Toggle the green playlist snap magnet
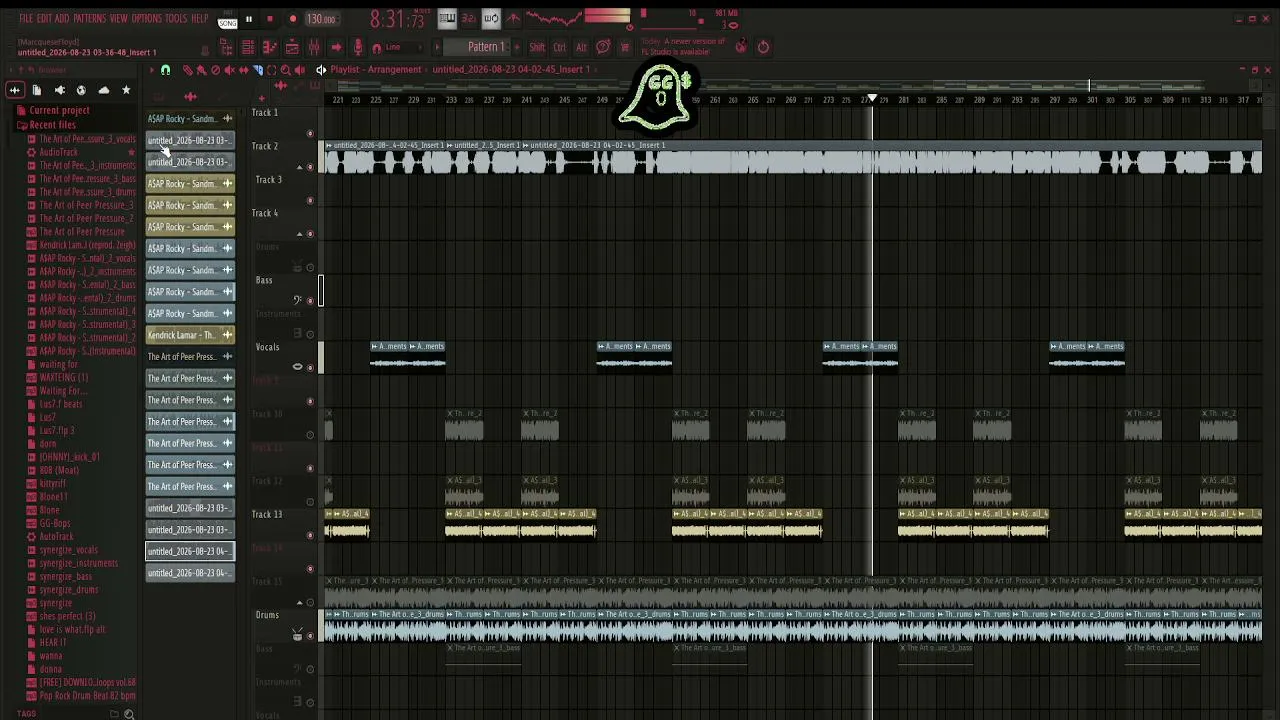1280x720 pixels. (x=165, y=69)
